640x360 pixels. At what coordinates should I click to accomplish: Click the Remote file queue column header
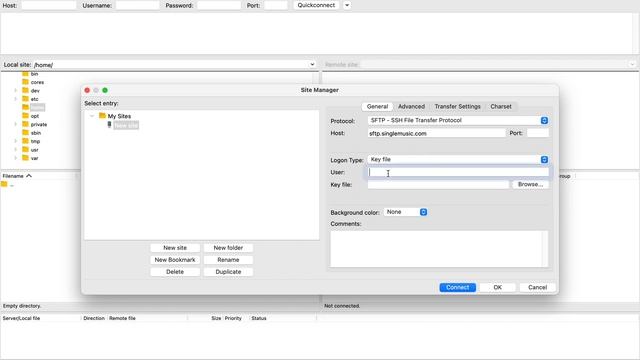(122, 318)
